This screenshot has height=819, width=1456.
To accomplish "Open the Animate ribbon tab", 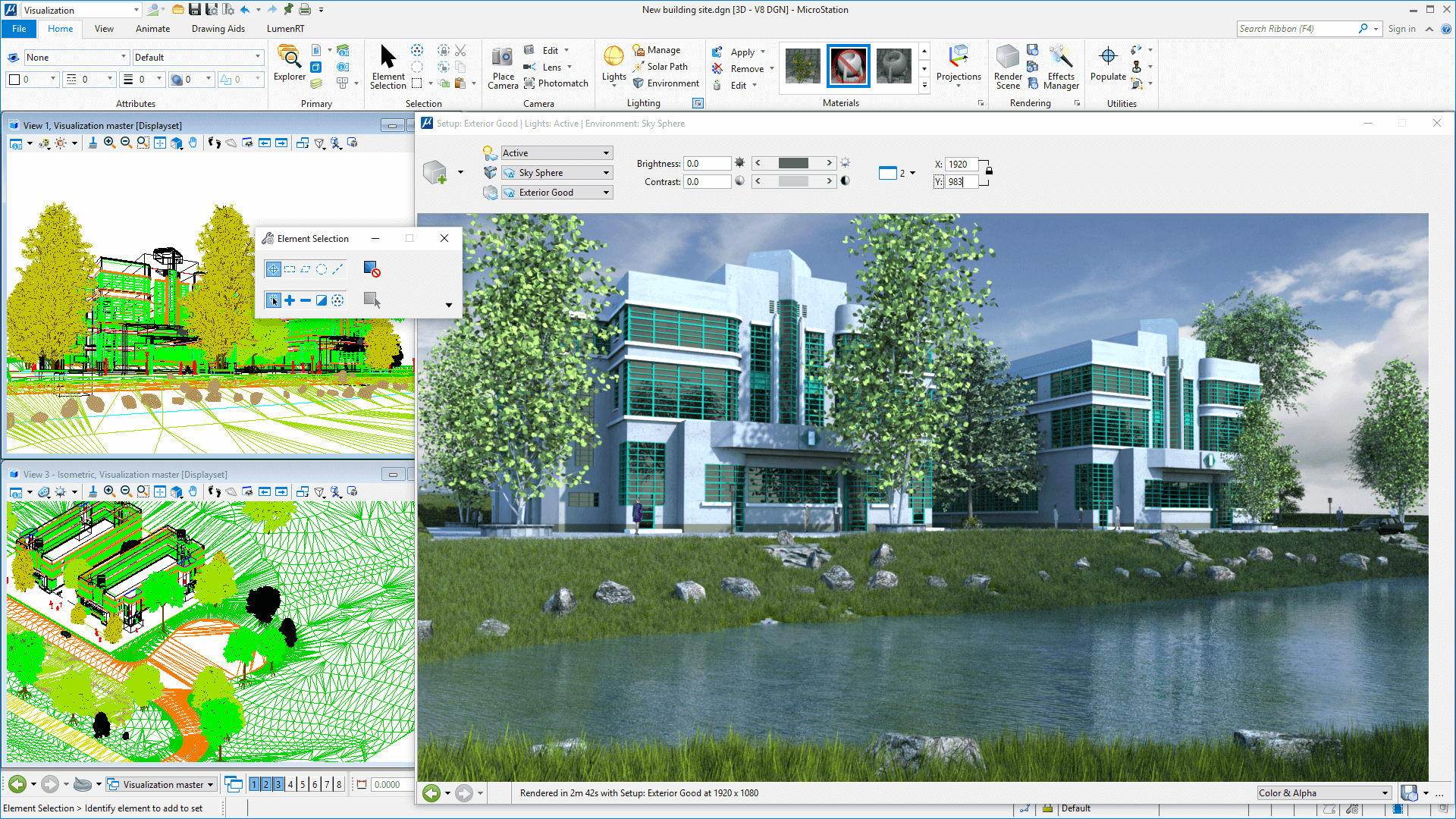I will pyautogui.click(x=152, y=29).
